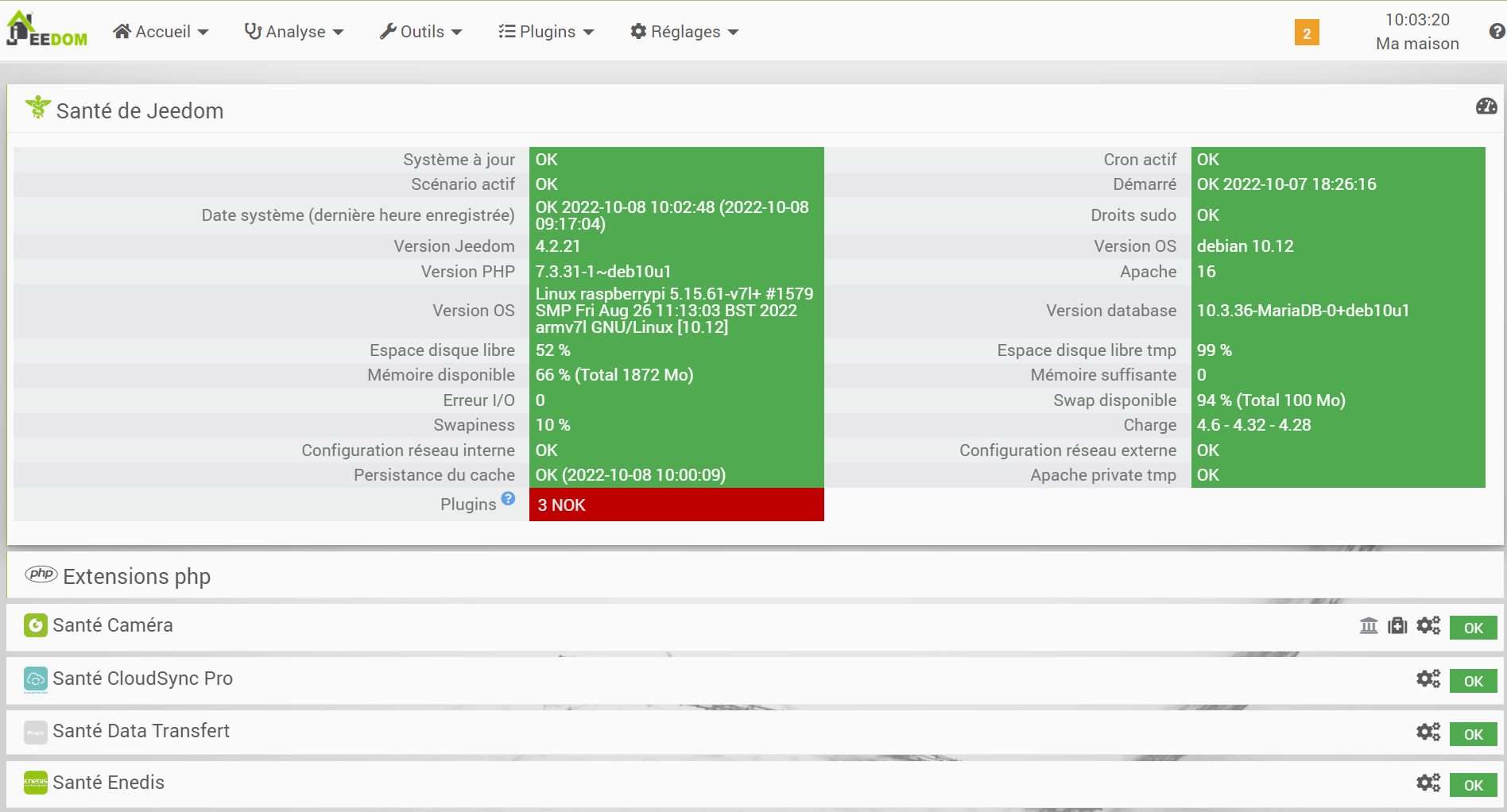Click the Santé CloudSync Pro plugin icon
The image size is (1507, 812).
click(35, 679)
